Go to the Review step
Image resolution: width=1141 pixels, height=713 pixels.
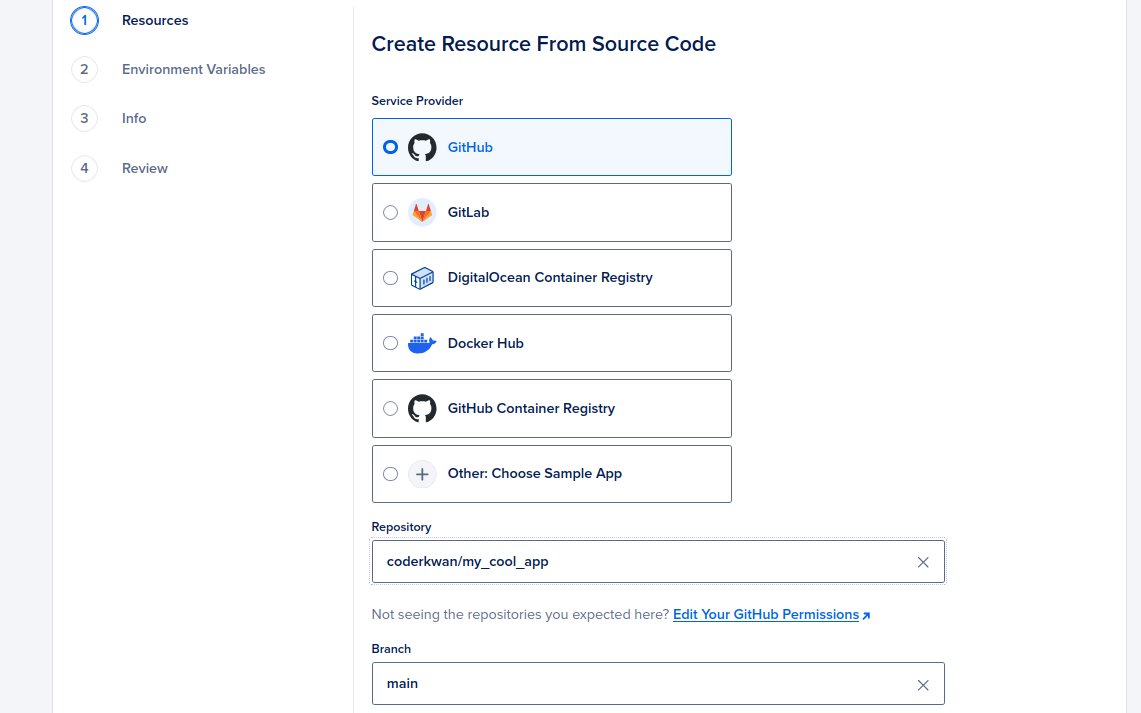click(145, 168)
